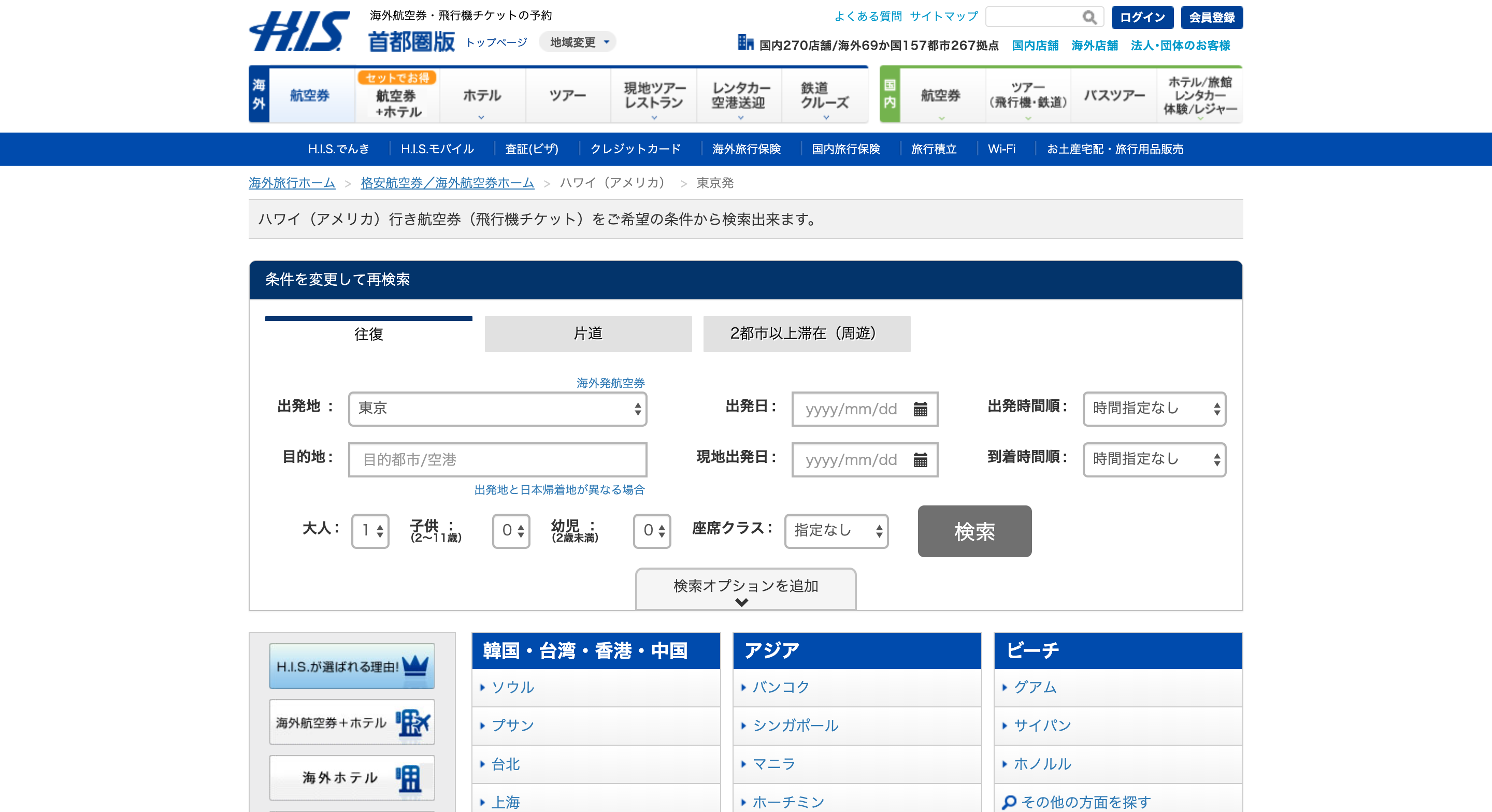Click 海外発航空券 link
The image size is (1492, 812).
click(x=610, y=383)
